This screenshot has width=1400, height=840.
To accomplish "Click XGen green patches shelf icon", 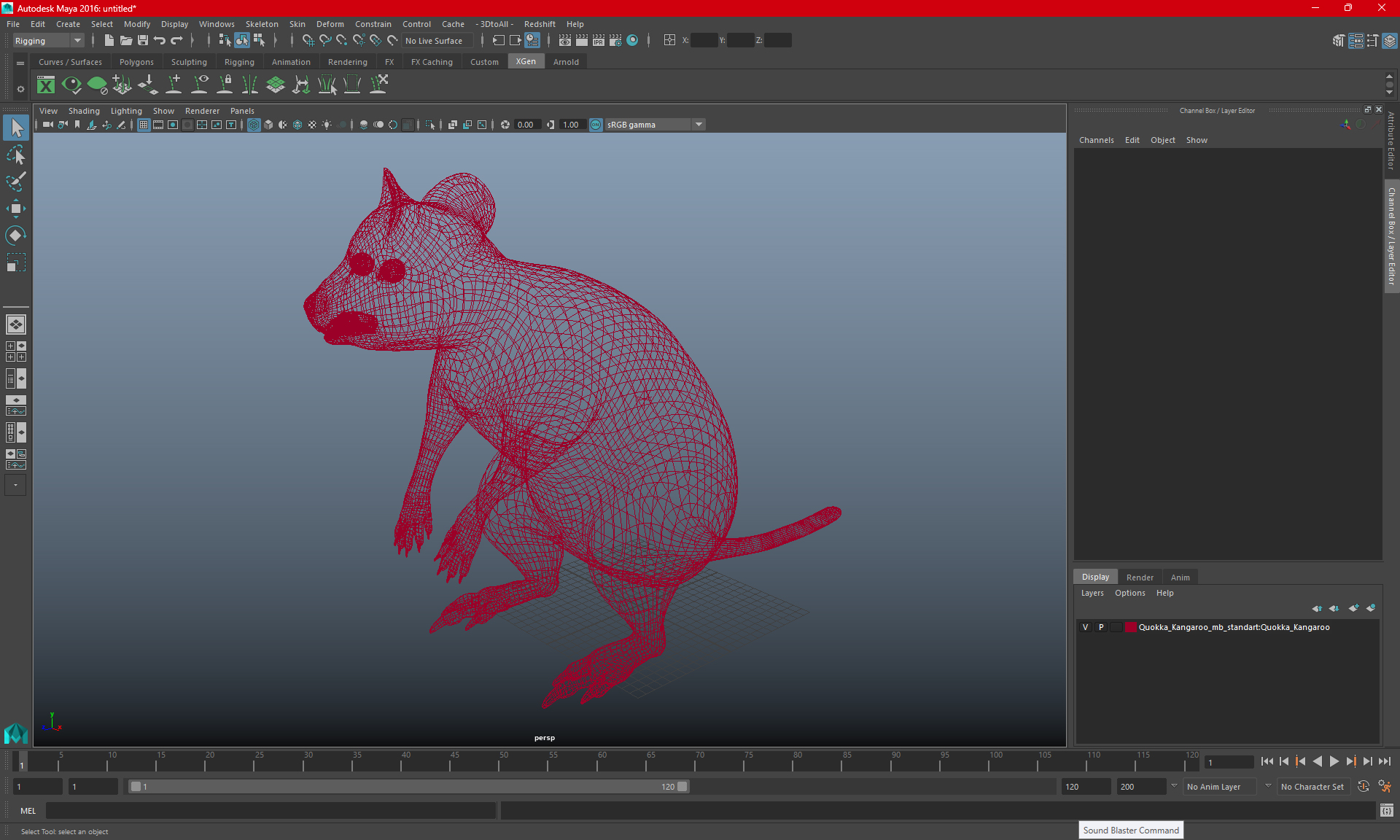I will [276, 85].
